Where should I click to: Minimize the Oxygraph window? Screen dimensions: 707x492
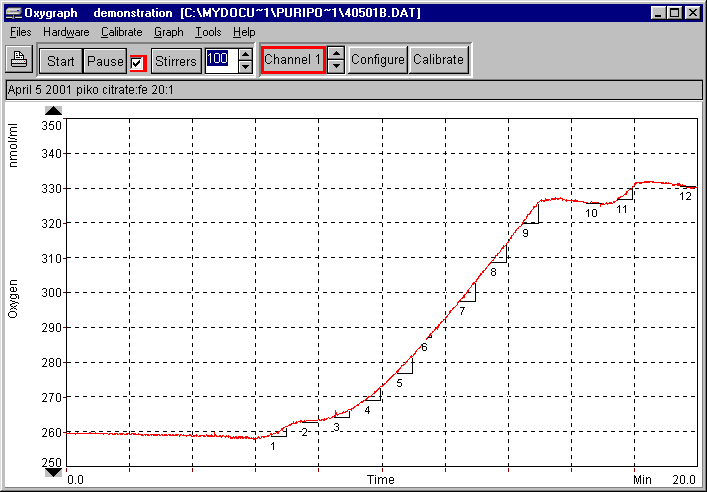click(659, 13)
